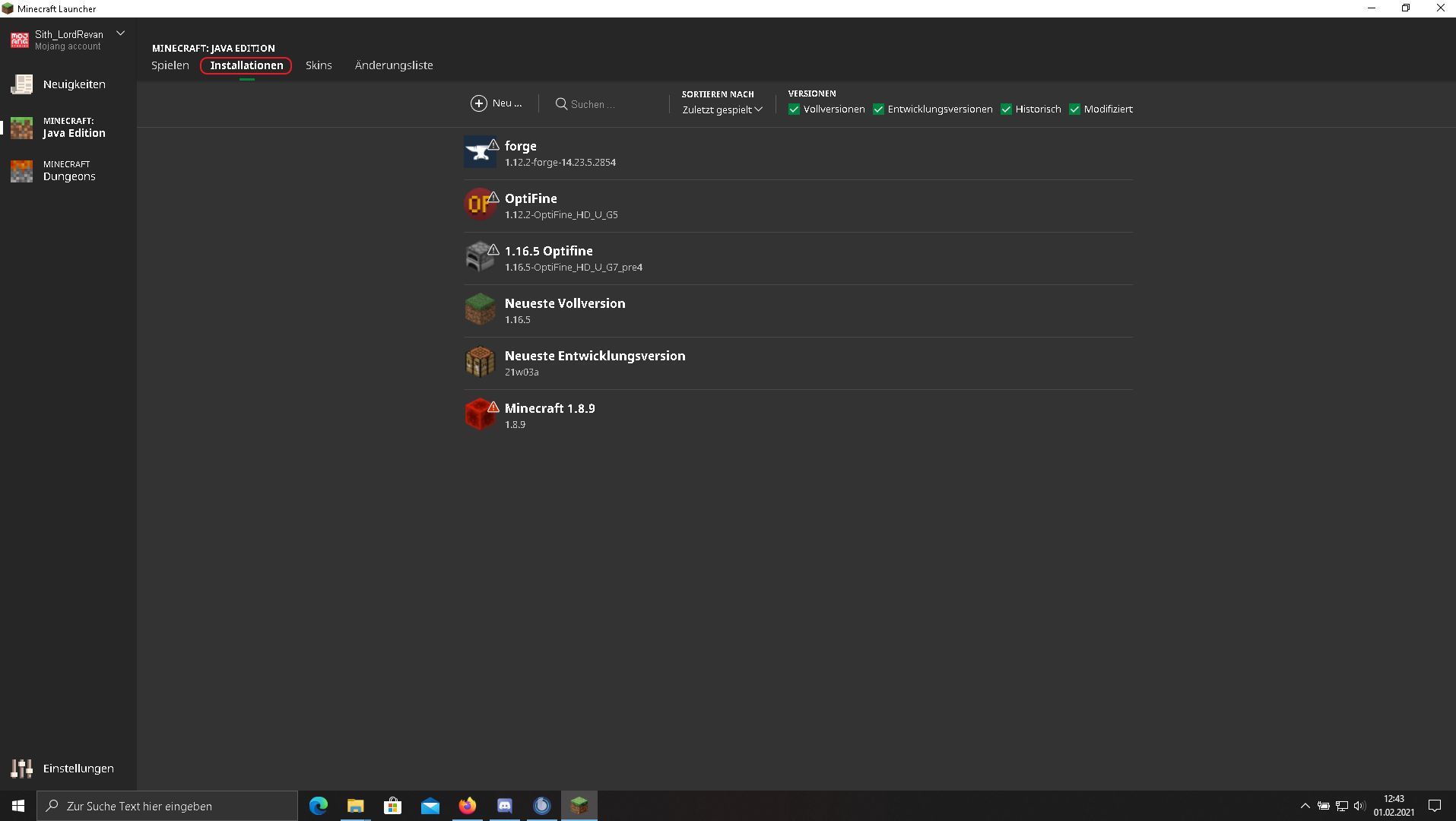
Task: Click the blue circular app in taskbar
Action: 542,806
